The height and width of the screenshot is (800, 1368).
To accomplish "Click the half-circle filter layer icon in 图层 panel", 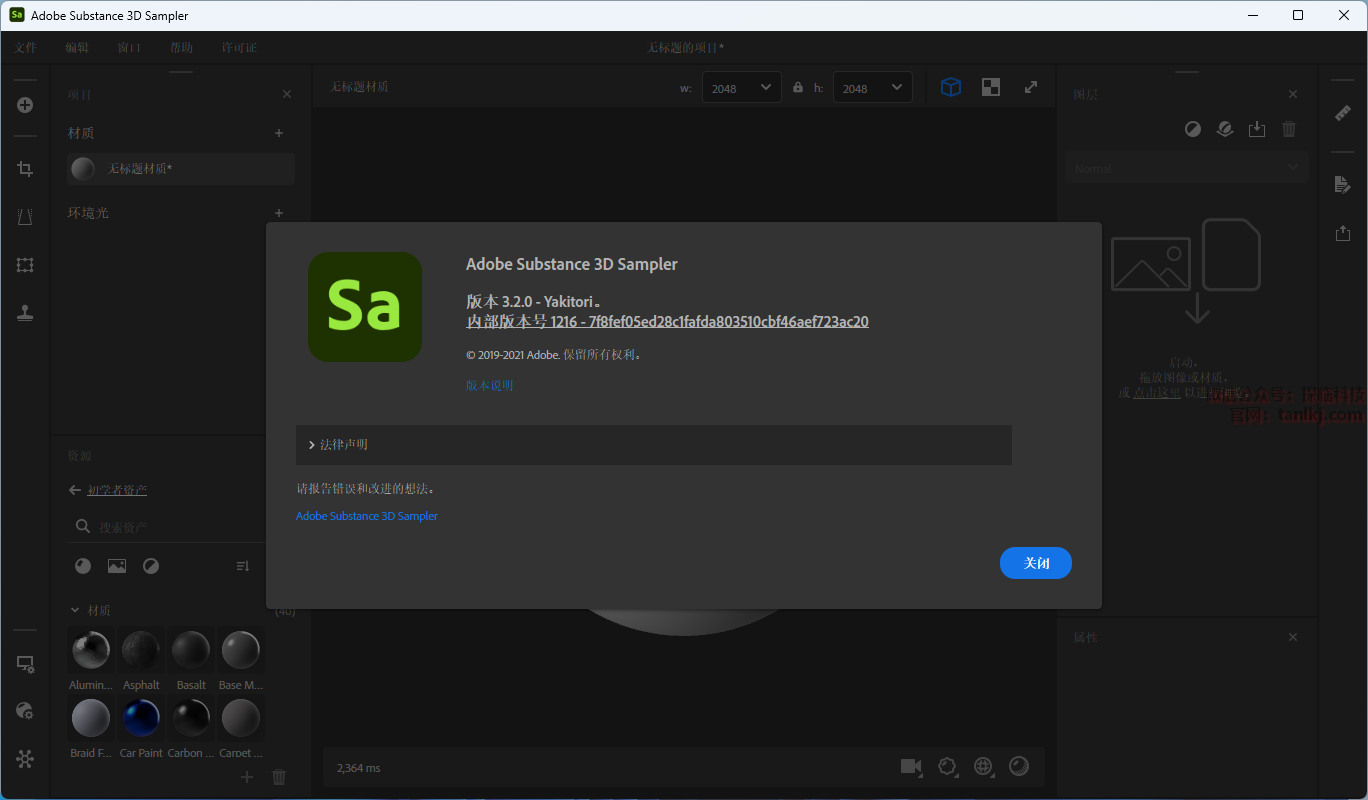I will click(x=1193, y=129).
